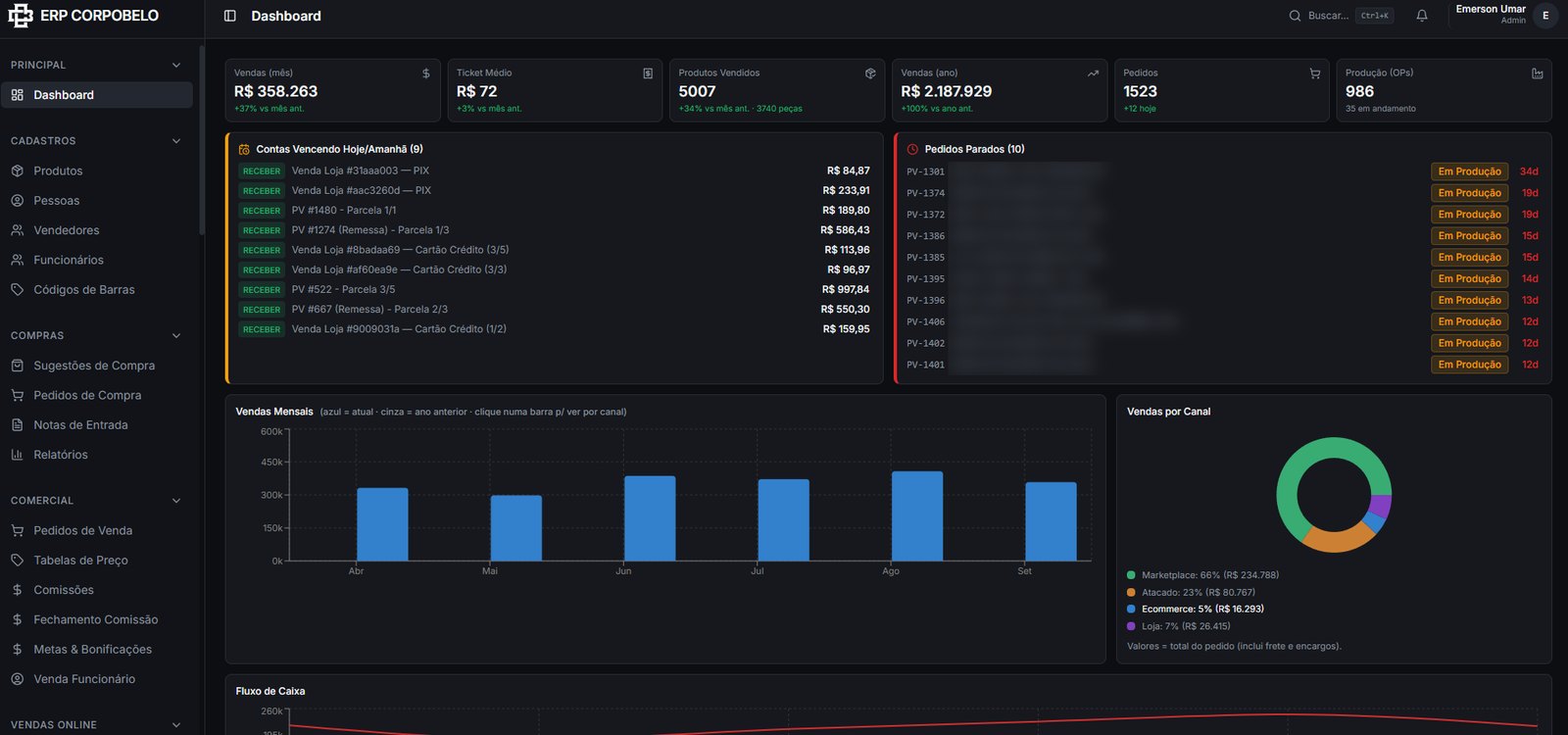Click the clock icon beside Pedidos Parados
The image size is (1568, 735).
click(912, 149)
